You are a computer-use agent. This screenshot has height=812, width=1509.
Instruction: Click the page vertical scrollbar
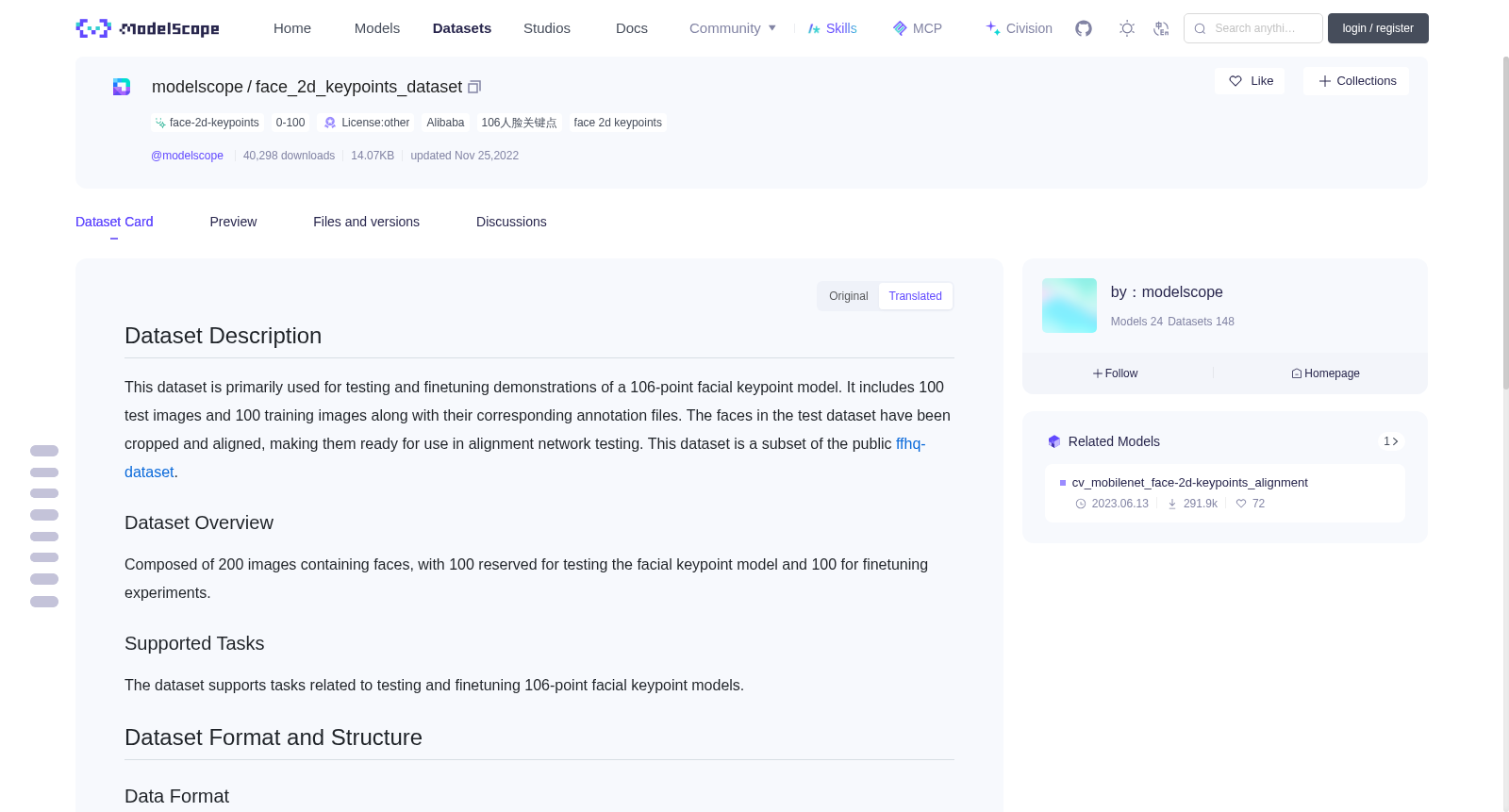click(x=1506, y=223)
